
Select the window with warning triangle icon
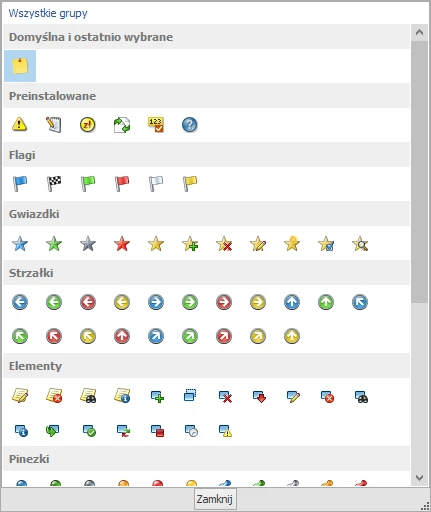225,431
